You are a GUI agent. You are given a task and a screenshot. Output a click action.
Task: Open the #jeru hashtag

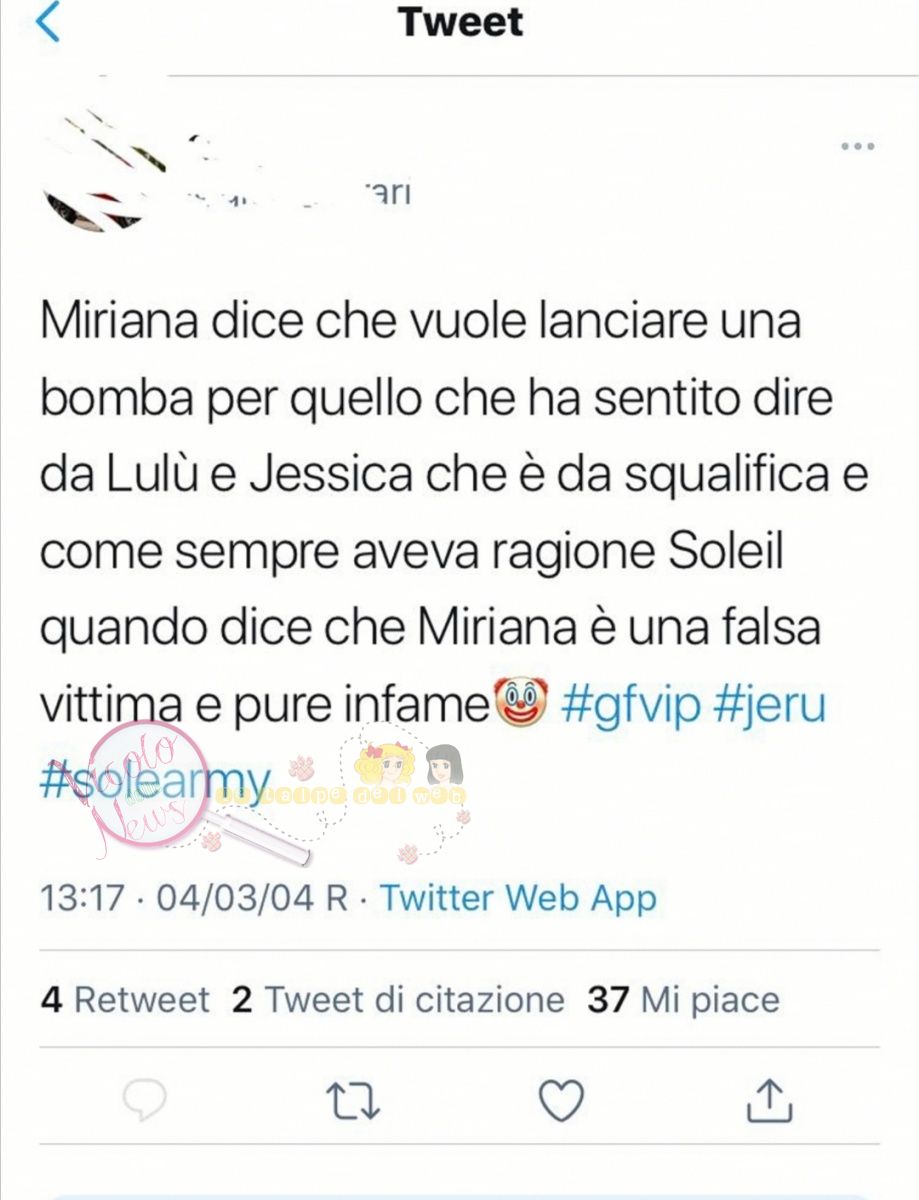770,706
